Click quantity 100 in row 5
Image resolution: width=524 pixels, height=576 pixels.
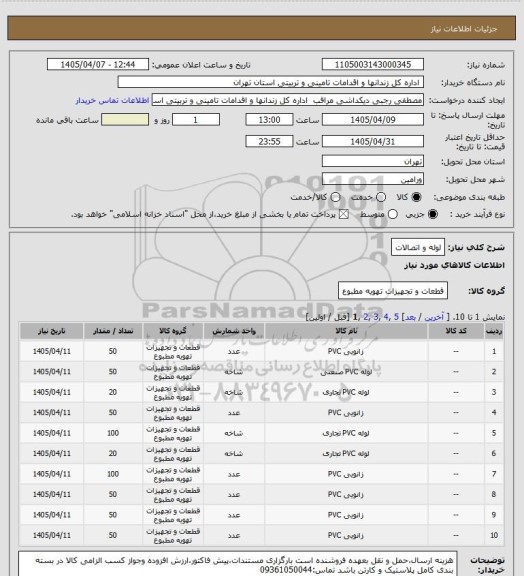[113, 433]
